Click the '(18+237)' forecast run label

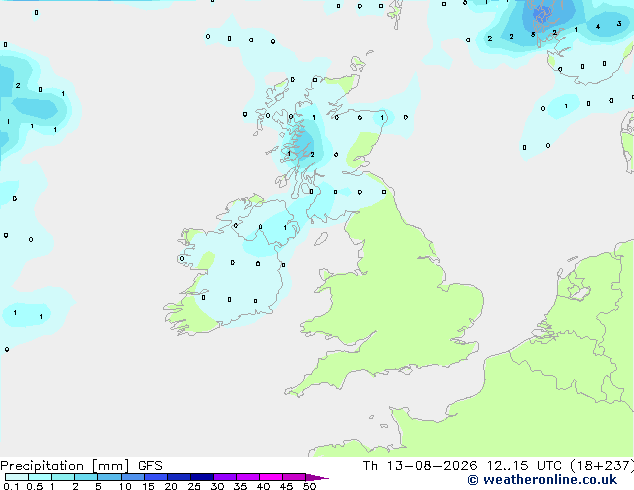tap(602, 466)
